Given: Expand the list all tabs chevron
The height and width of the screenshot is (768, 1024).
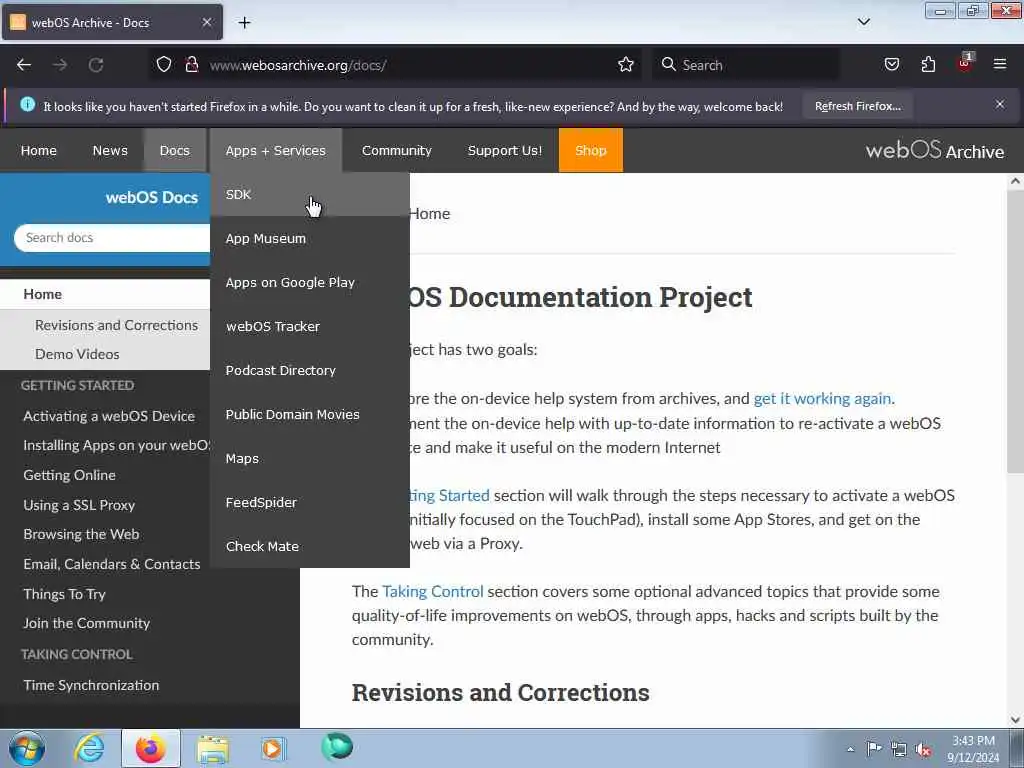Looking at the screenshot, I should pos(863,22).
